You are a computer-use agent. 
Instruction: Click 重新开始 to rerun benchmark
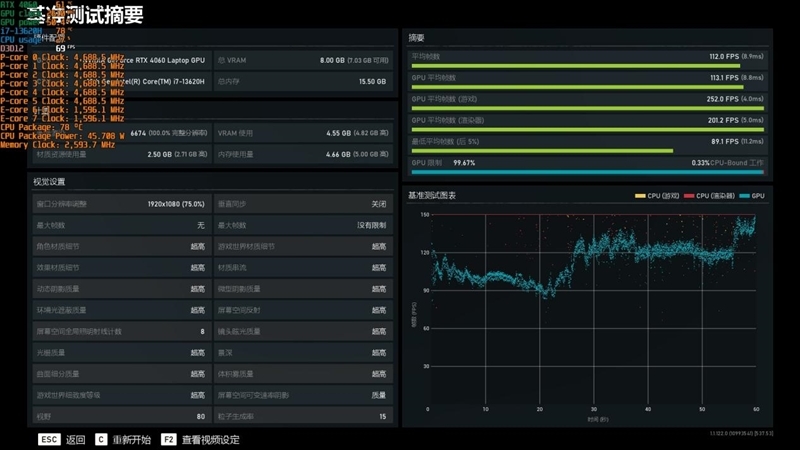pos(132,440)
